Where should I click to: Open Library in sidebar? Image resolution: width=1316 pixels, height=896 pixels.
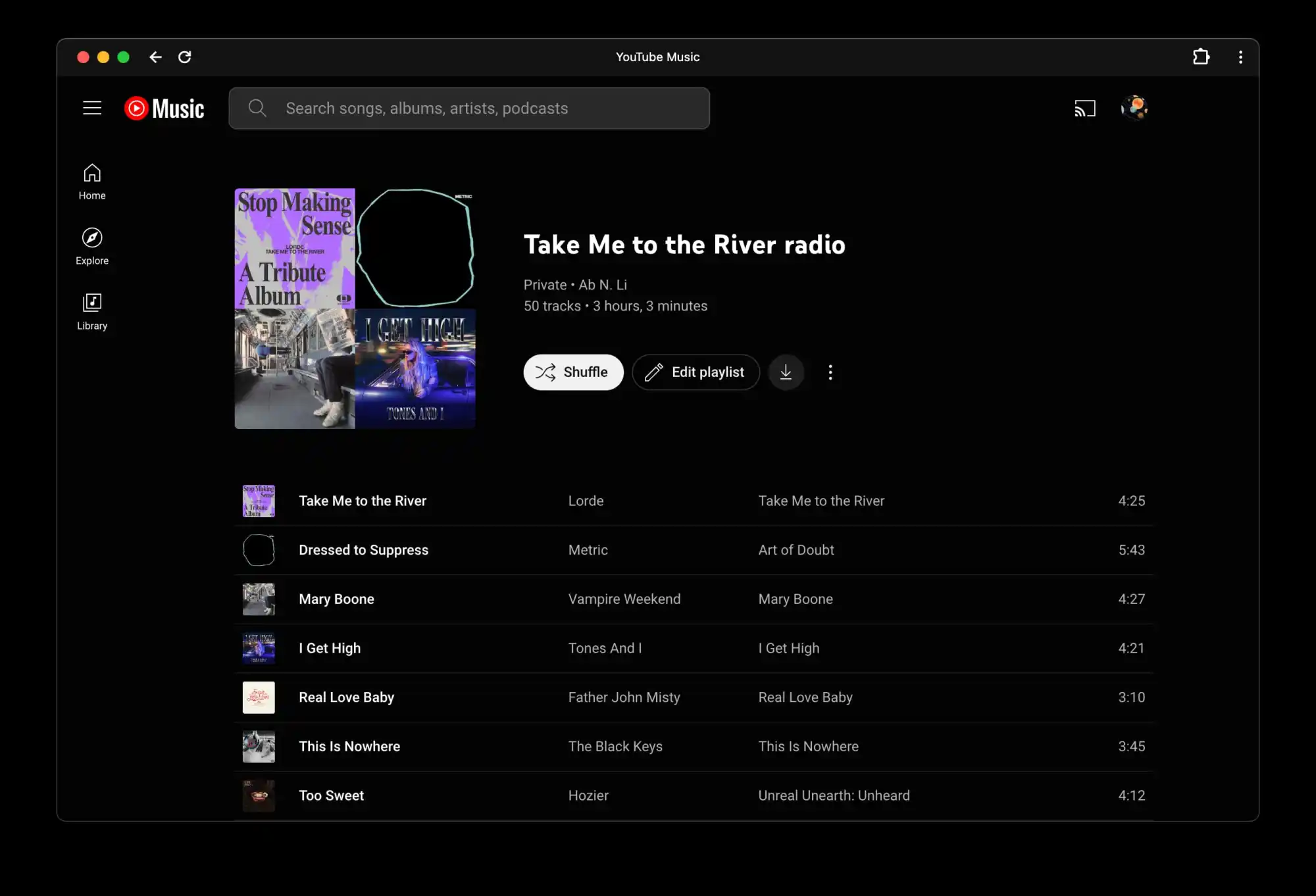tap(92, 312)
